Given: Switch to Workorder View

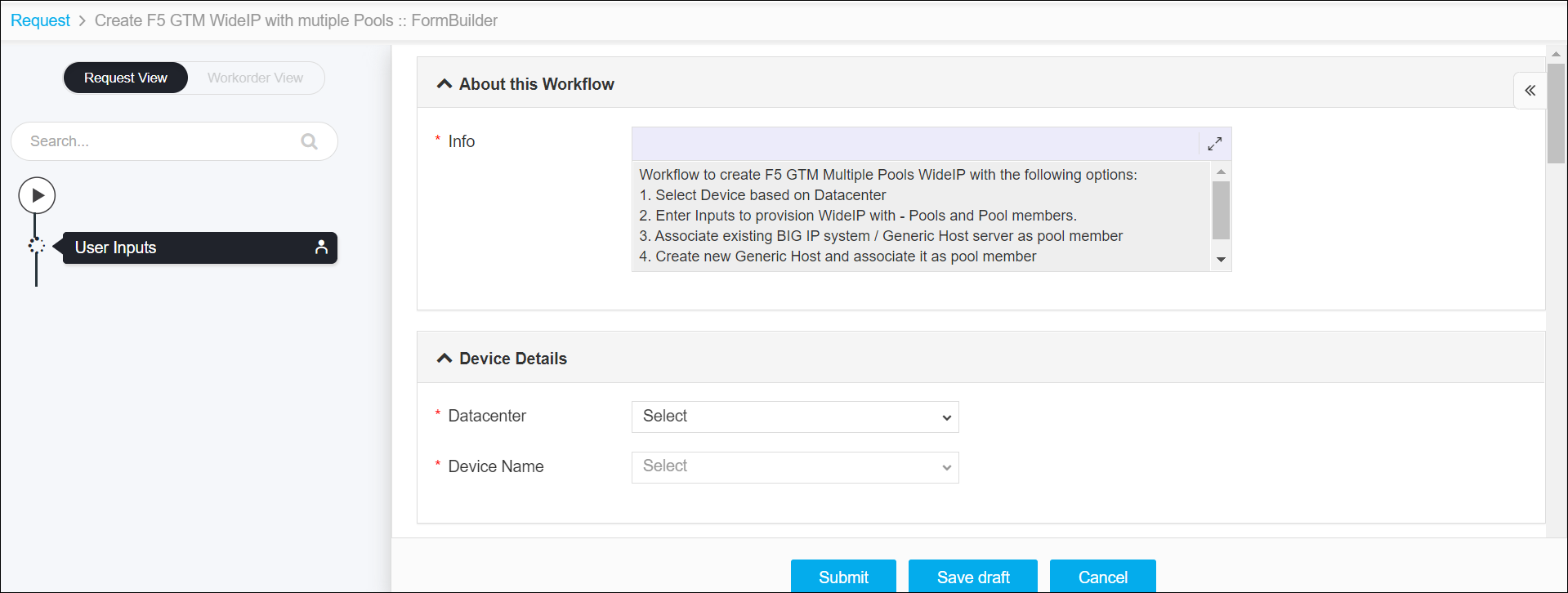Looking at the screenshot, I should [x=255, y=78].
